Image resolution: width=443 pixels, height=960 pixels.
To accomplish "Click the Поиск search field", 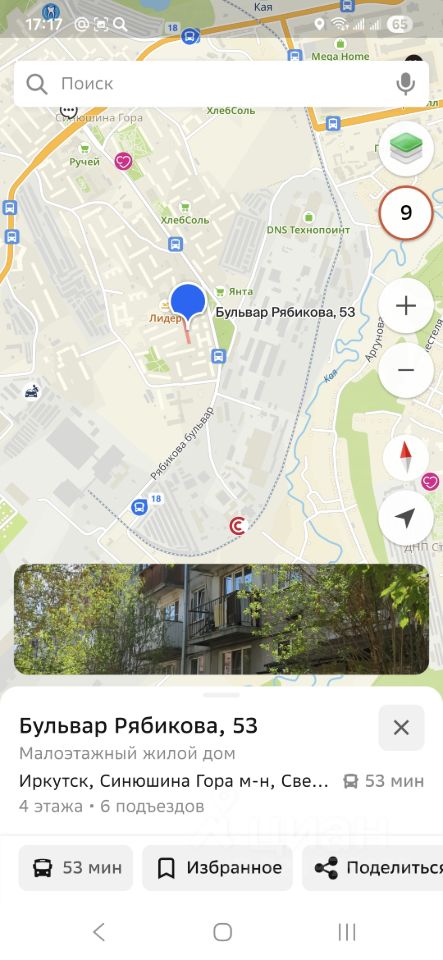I will pos(222,83).
